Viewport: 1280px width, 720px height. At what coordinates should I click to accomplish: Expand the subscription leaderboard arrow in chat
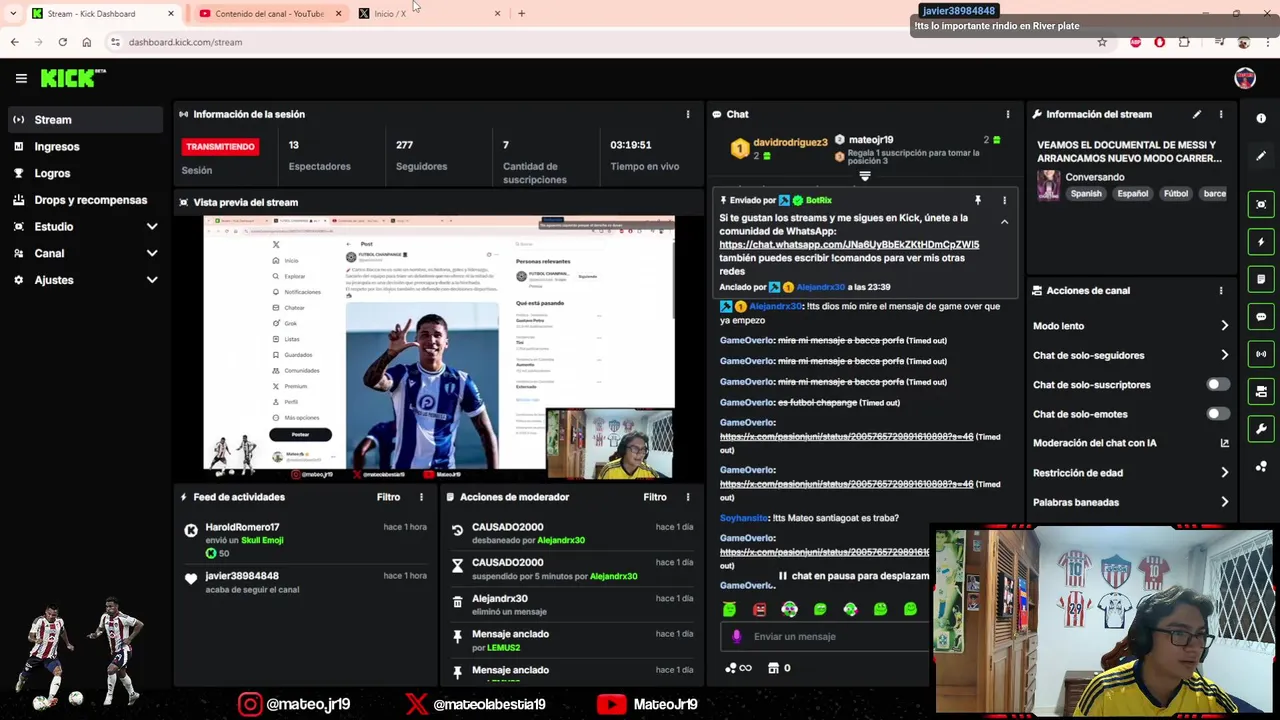pyautogui.click(x=865, y=176)
